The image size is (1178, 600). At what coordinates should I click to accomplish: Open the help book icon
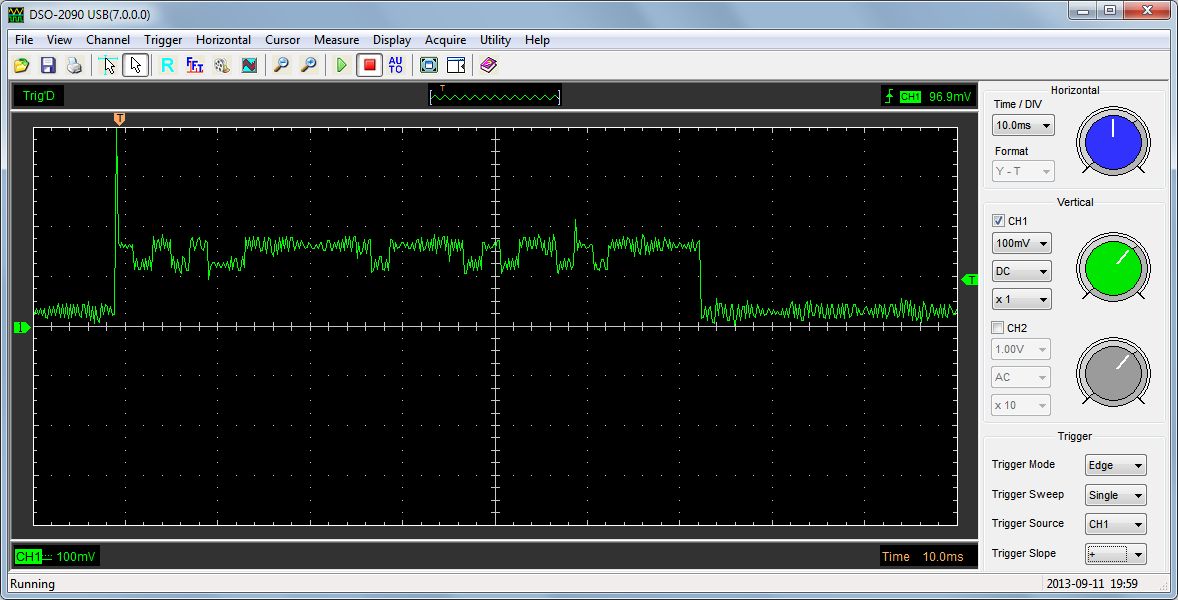click(x=488, y=65)
